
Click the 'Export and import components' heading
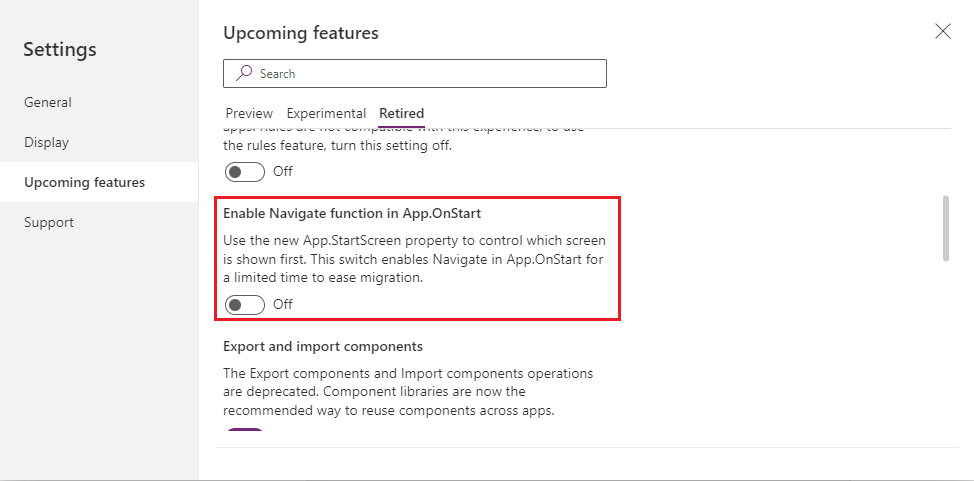(x=323, y=346)
